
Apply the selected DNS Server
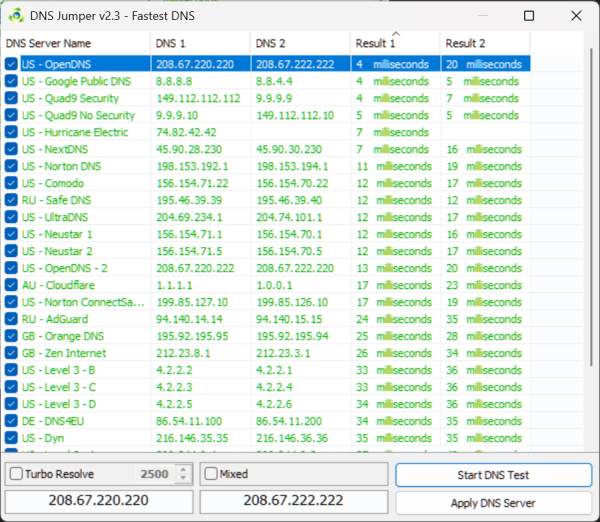(x=494, y=503)
